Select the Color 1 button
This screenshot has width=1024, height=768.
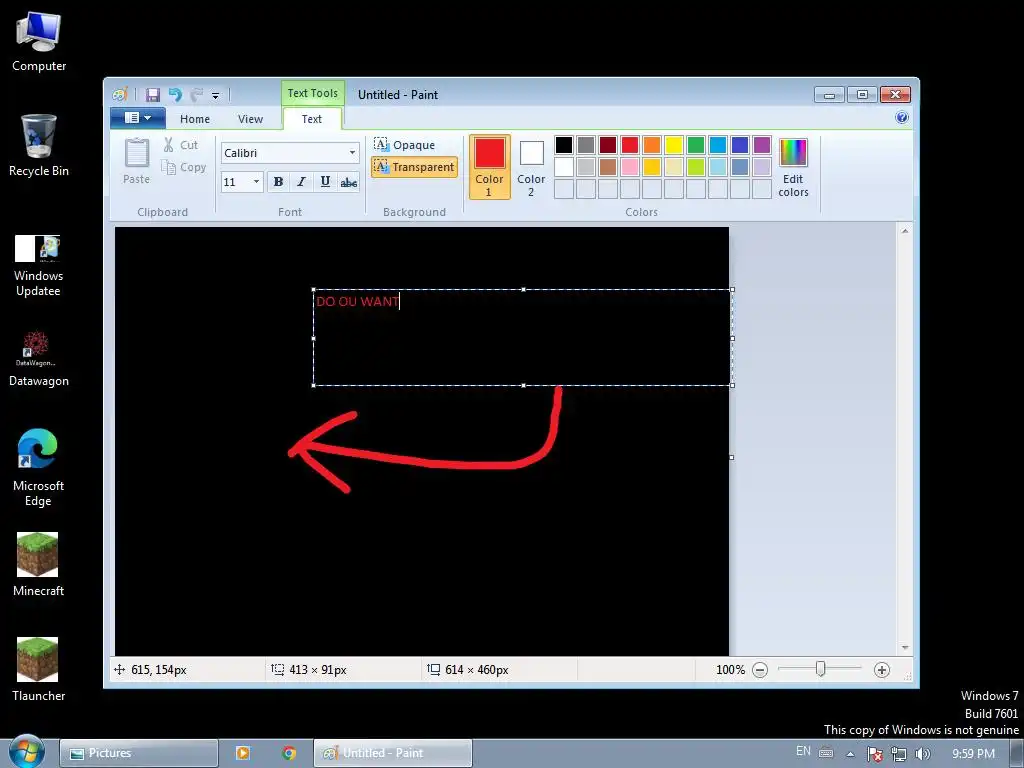point(489,167)
